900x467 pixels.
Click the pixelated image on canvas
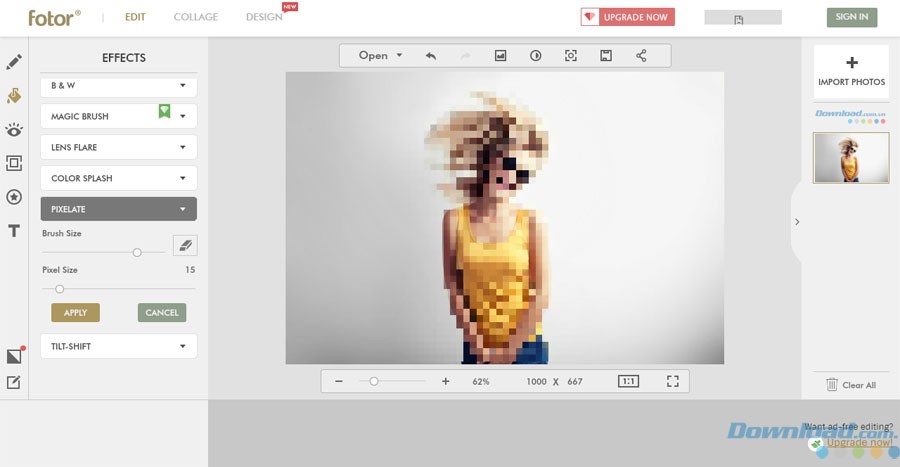coord(505,218)
